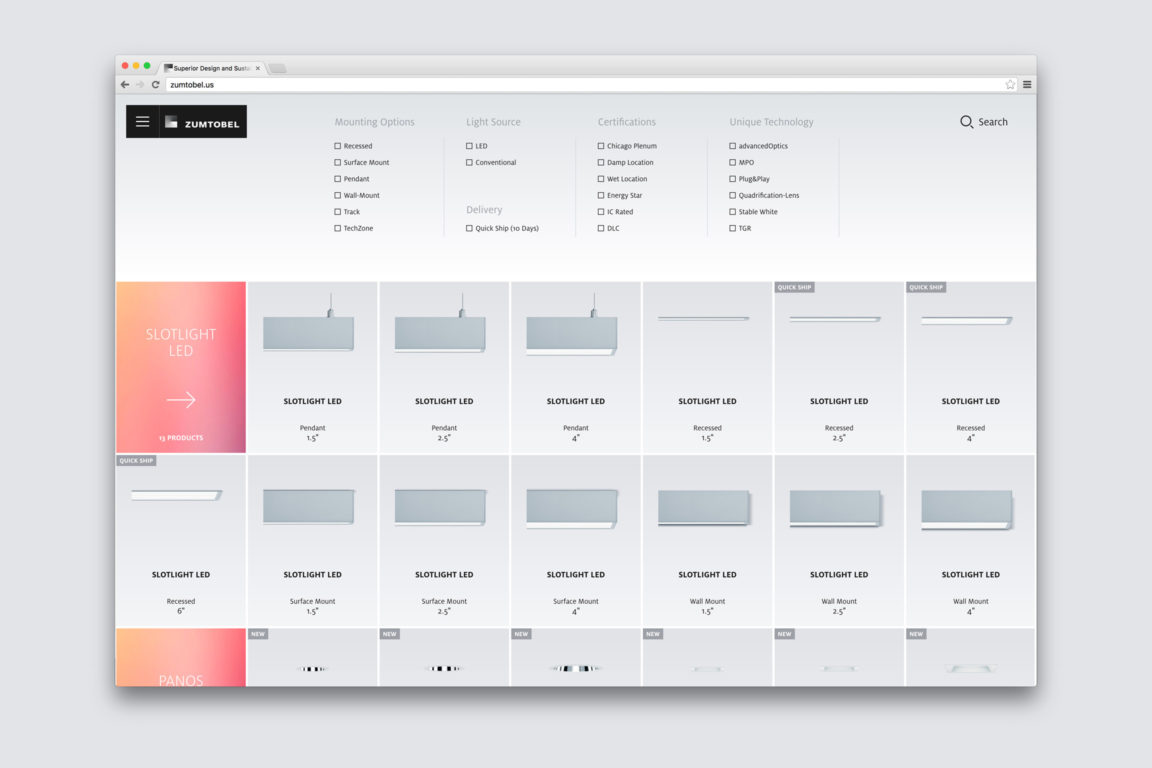This screenshot has width=1152, height=768.
Task: Enable the advancedOptics technology filter
Action: [x=732, y=146]
